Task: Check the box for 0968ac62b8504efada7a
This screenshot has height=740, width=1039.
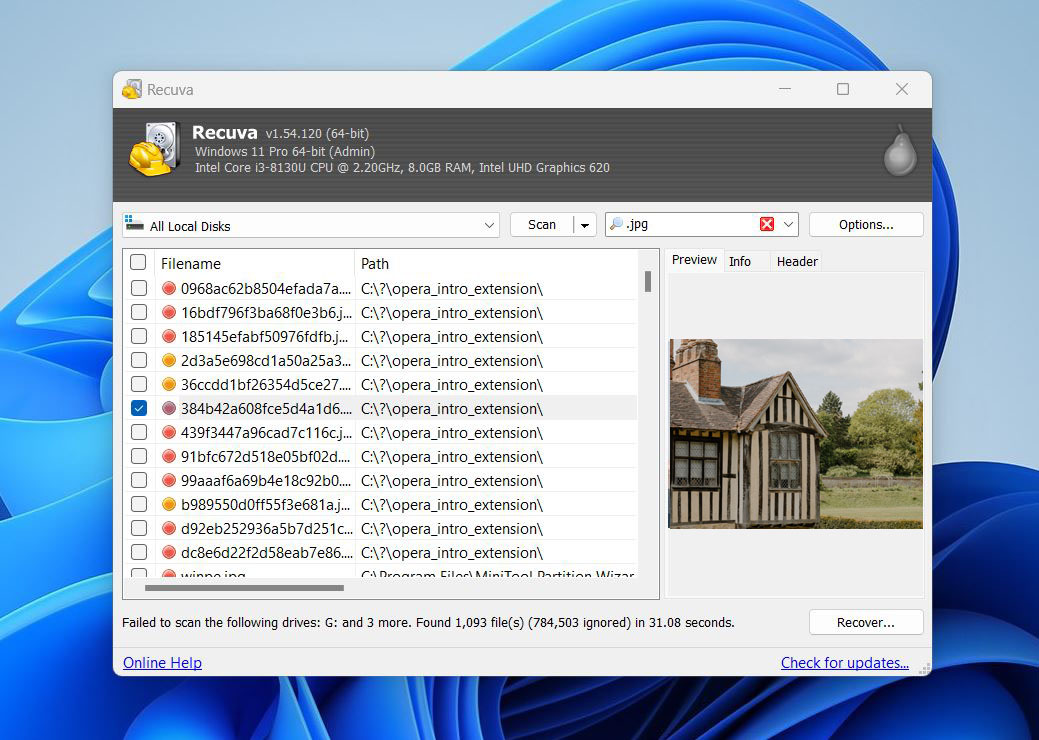Action: [138, 288]
